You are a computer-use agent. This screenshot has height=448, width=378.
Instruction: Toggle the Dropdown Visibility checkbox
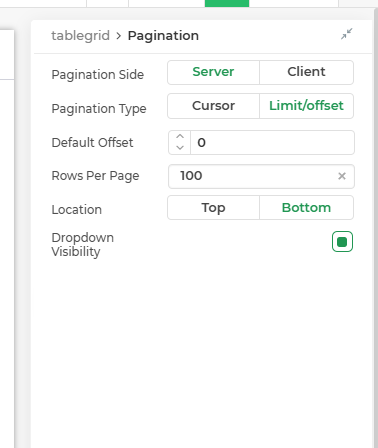pos(342,242)
